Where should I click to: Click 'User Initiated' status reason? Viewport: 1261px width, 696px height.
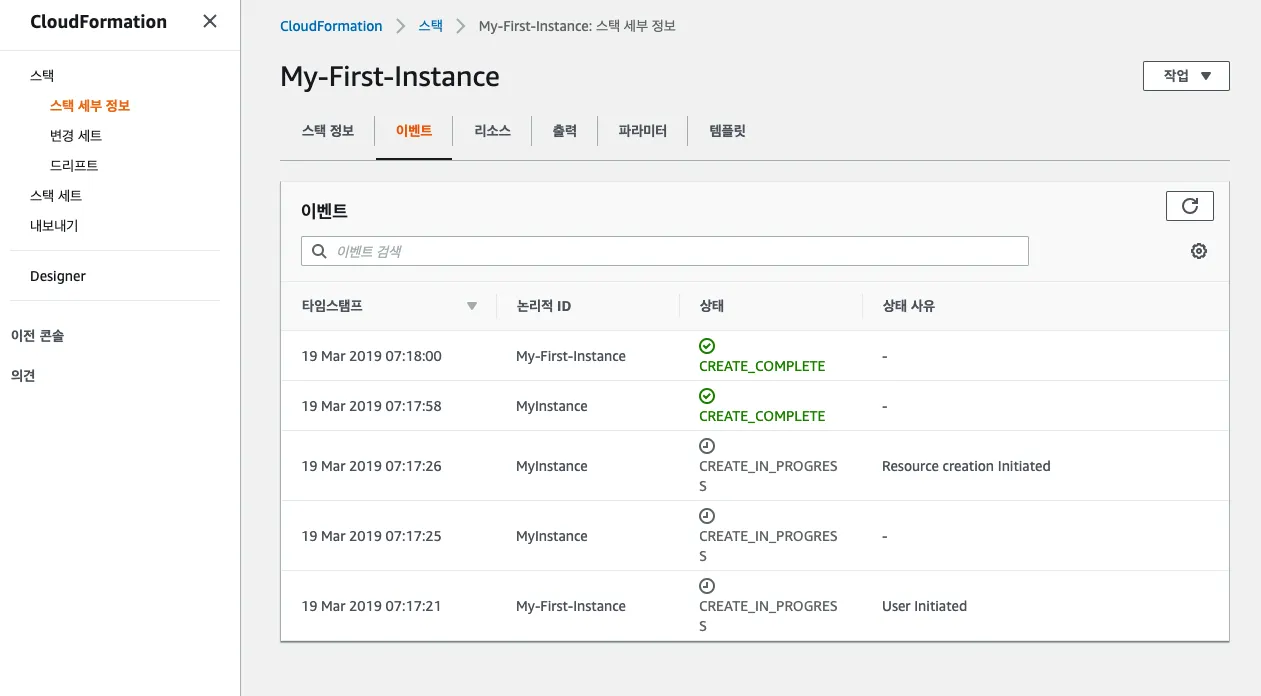[x=924, y=606]
